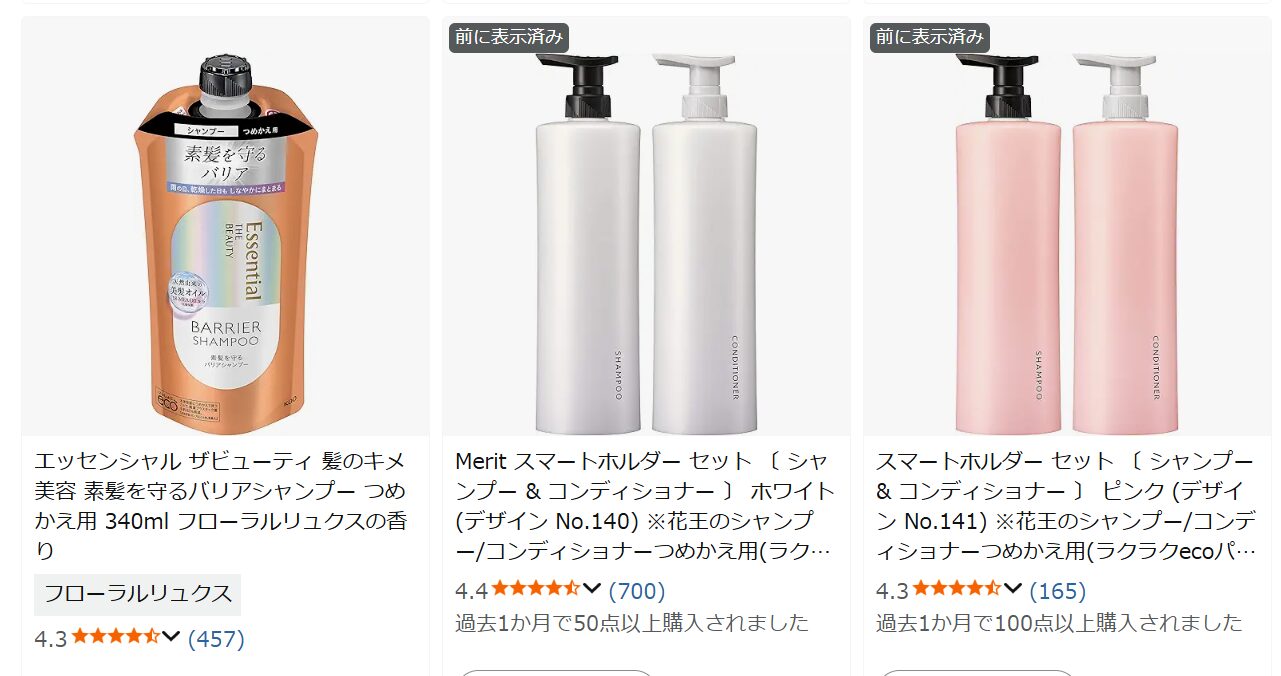View the 700 reviews for white holder
The width and height of the screenshot is (1281, 676).
[637, 591]
